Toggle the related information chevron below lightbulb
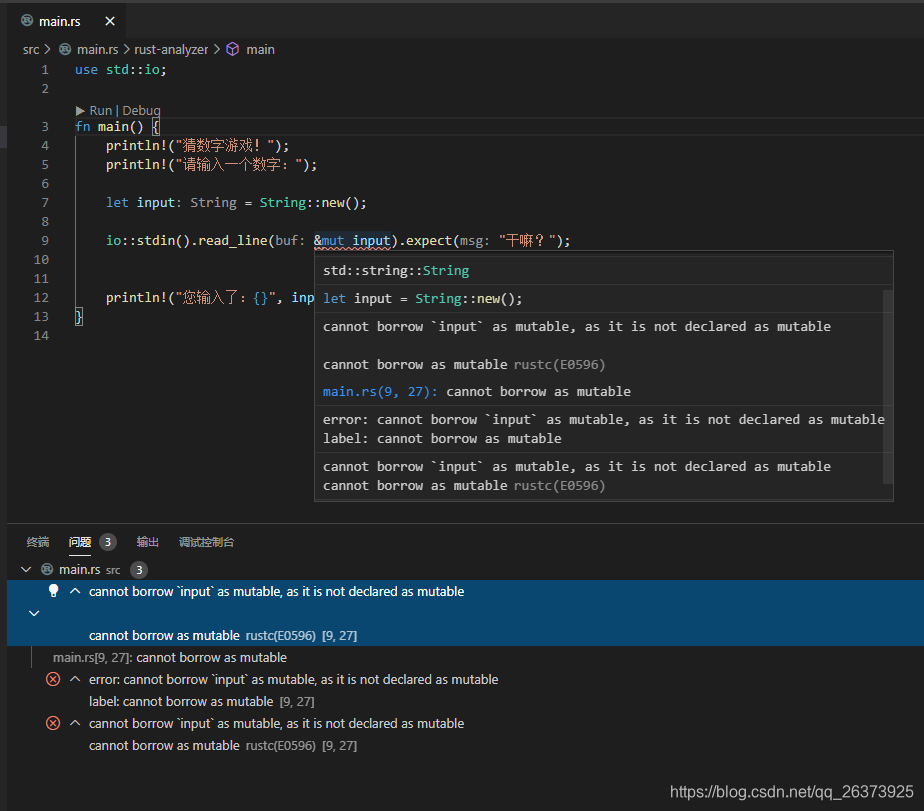The width and height of the screenshot is (924, 811). point(34,614)
